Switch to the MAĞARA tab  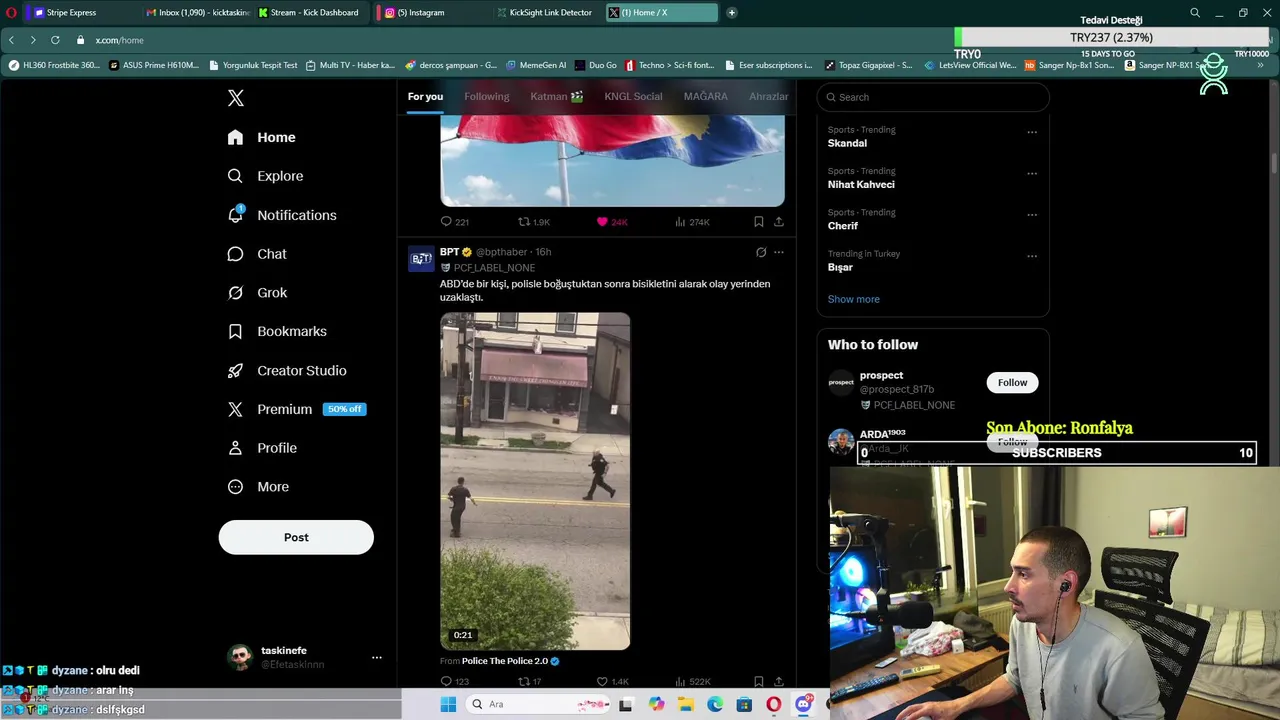click(x=705, y=96)
